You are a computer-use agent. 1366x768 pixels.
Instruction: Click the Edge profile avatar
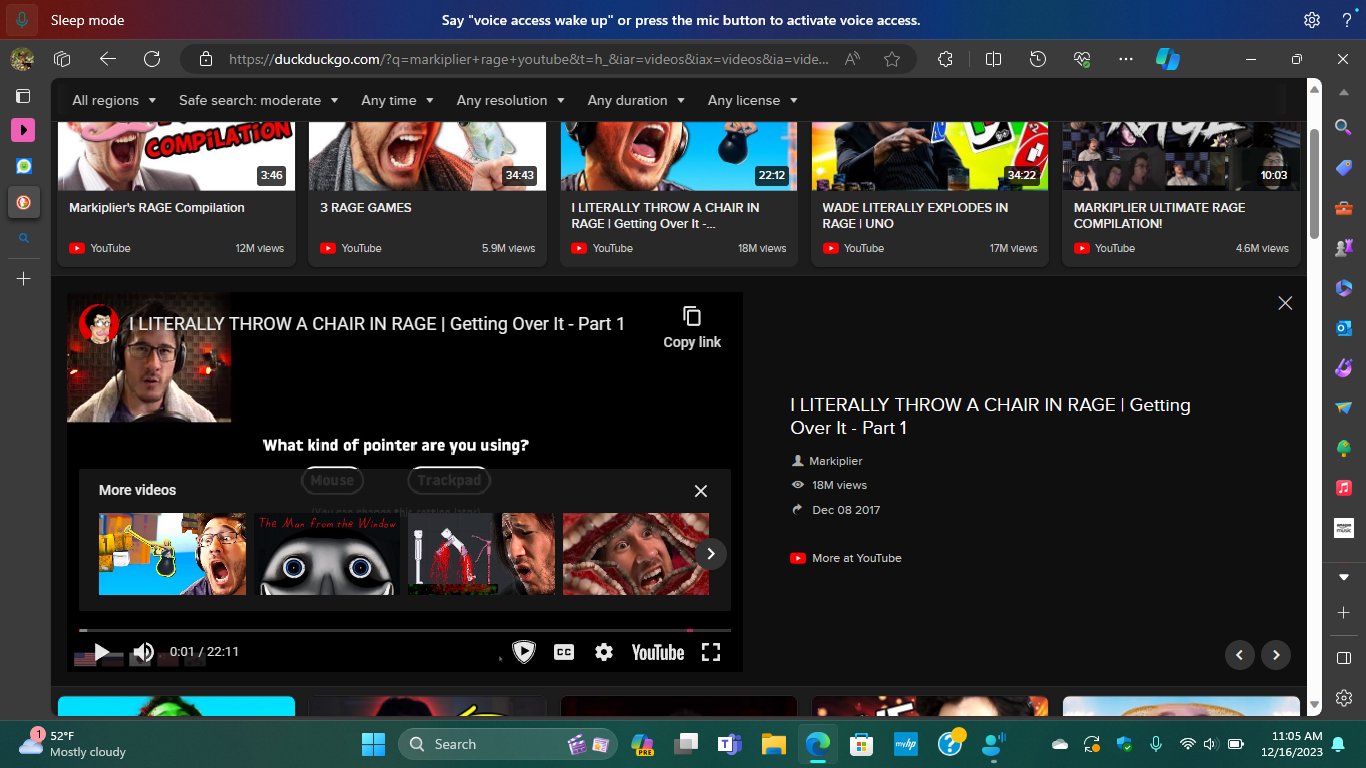point(22,59)
